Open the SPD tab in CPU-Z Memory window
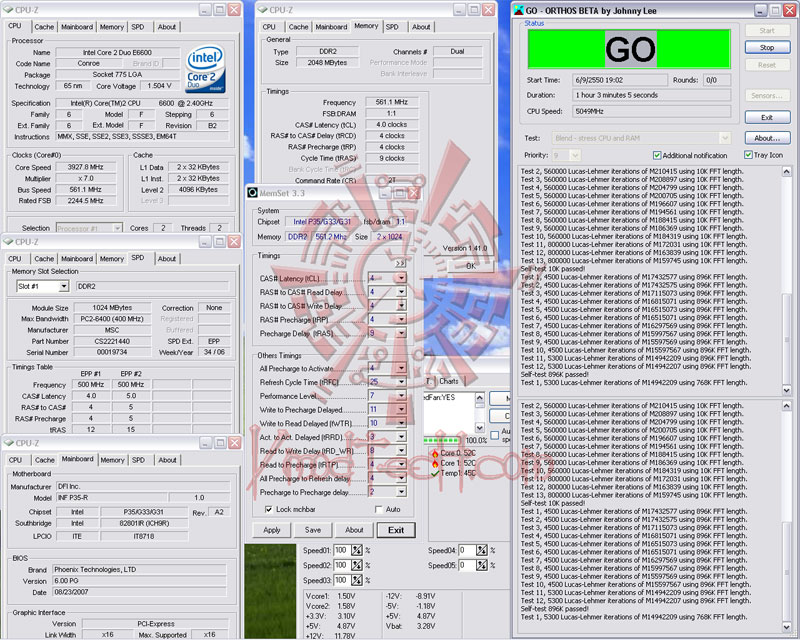 point(392,27)
